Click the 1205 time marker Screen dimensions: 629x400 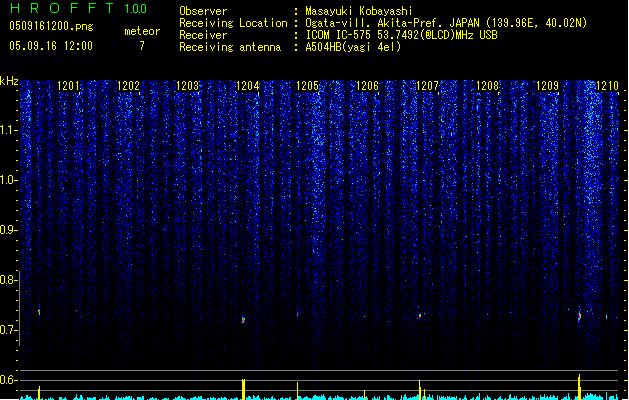click(x=307, y=86)
